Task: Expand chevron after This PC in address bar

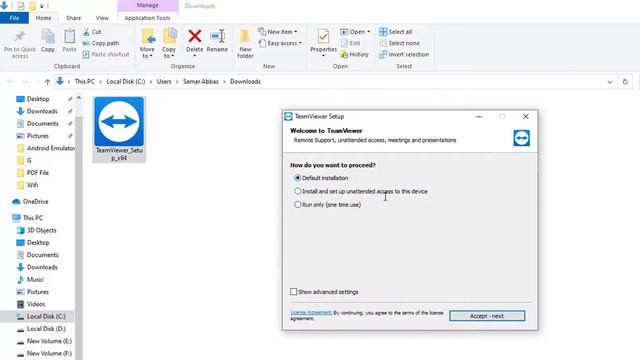Action: 100,82
